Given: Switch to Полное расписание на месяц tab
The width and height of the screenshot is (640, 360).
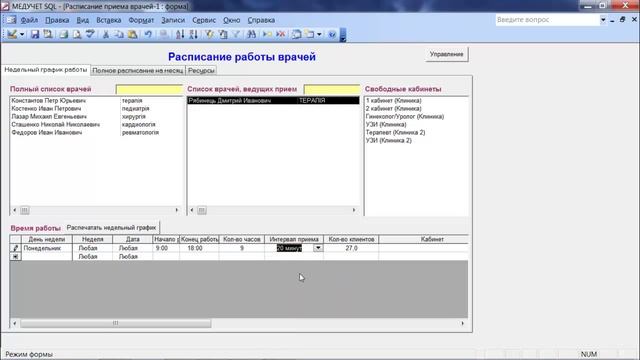Looking at the screenshot, I should [x=138, y=71].
